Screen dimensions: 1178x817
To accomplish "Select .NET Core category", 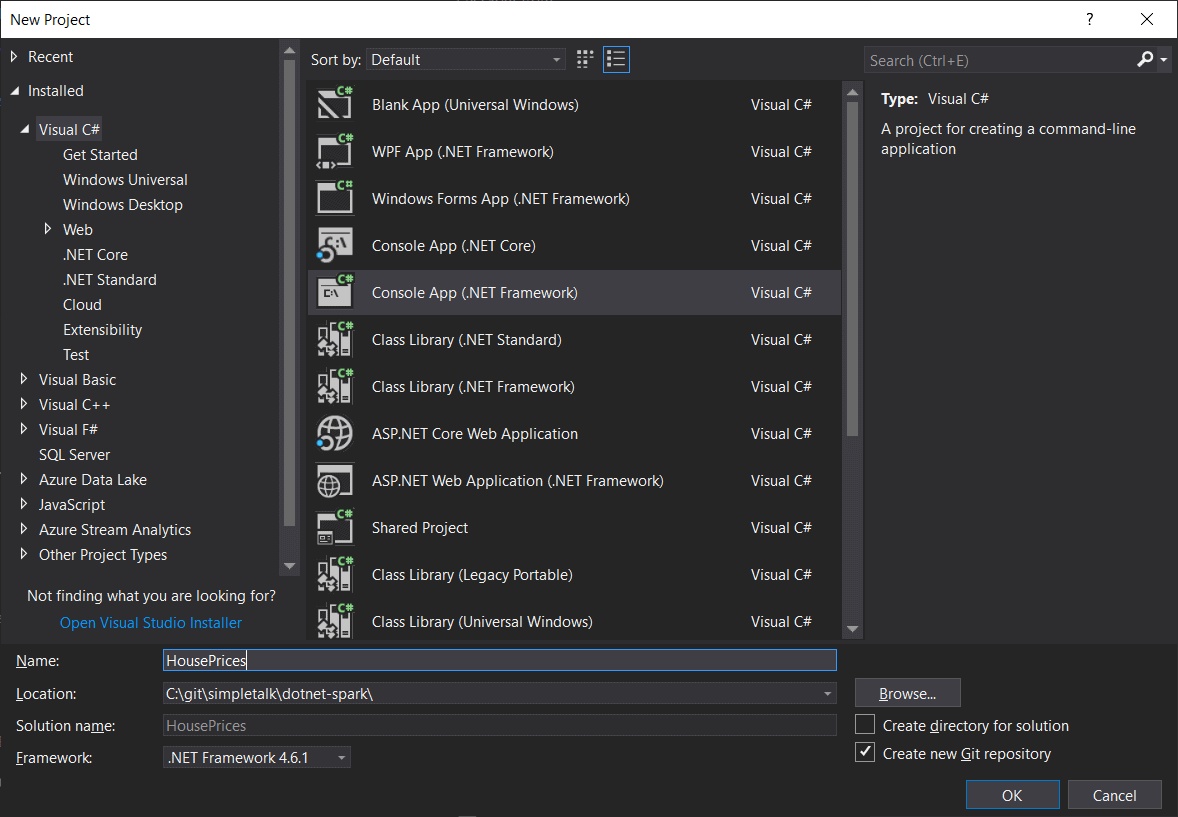I will tap(95, 254).
